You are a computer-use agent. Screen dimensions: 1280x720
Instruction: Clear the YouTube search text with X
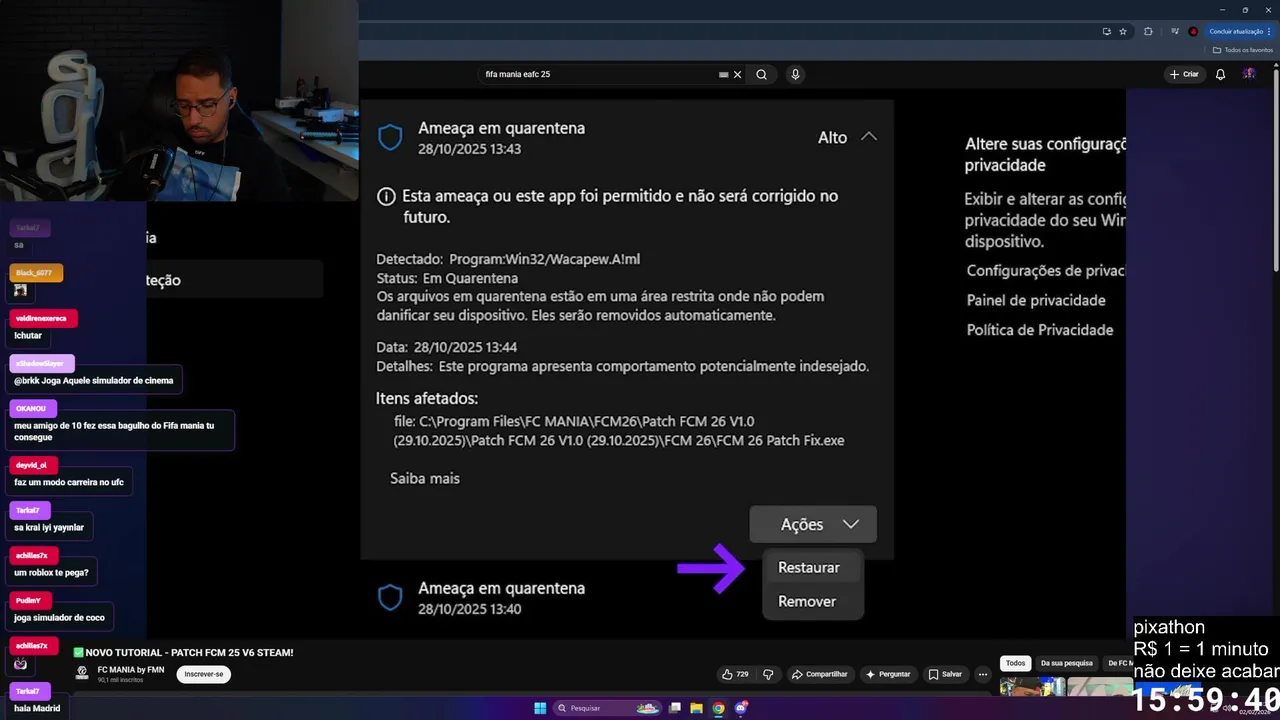tap(738, 74)
